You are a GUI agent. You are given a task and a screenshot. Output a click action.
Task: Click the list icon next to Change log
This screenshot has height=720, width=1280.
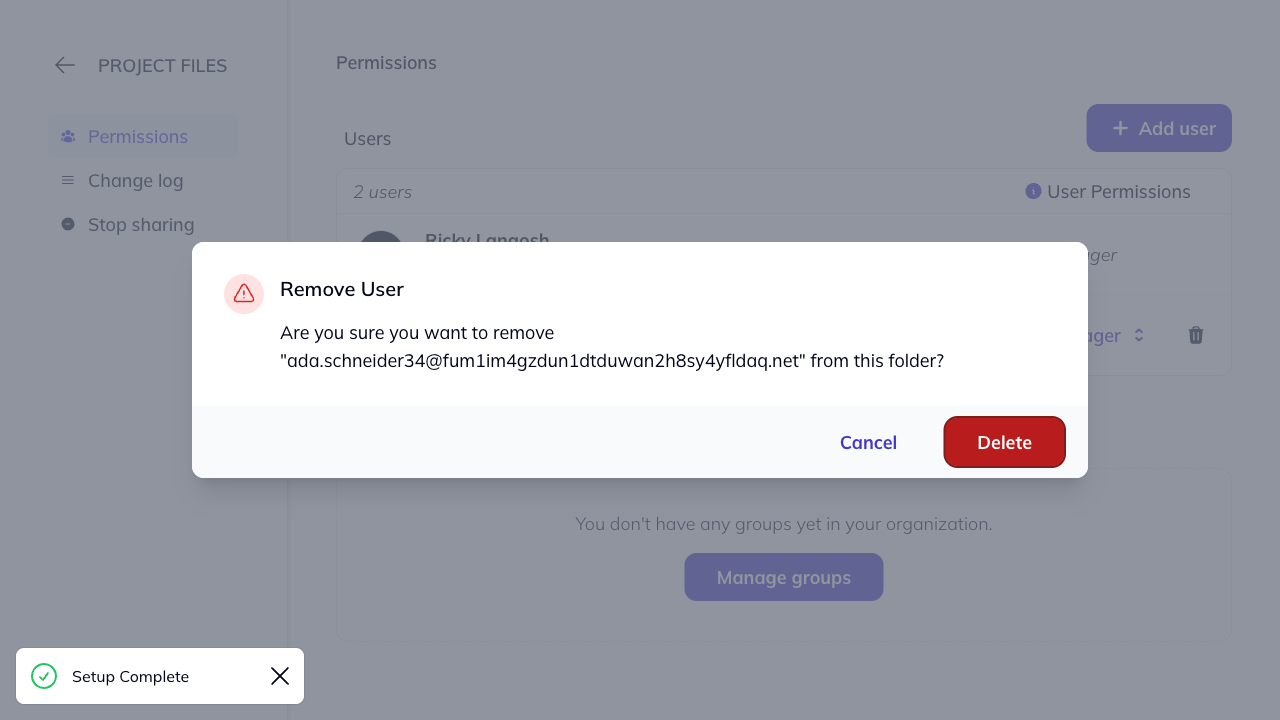point(67,180)
